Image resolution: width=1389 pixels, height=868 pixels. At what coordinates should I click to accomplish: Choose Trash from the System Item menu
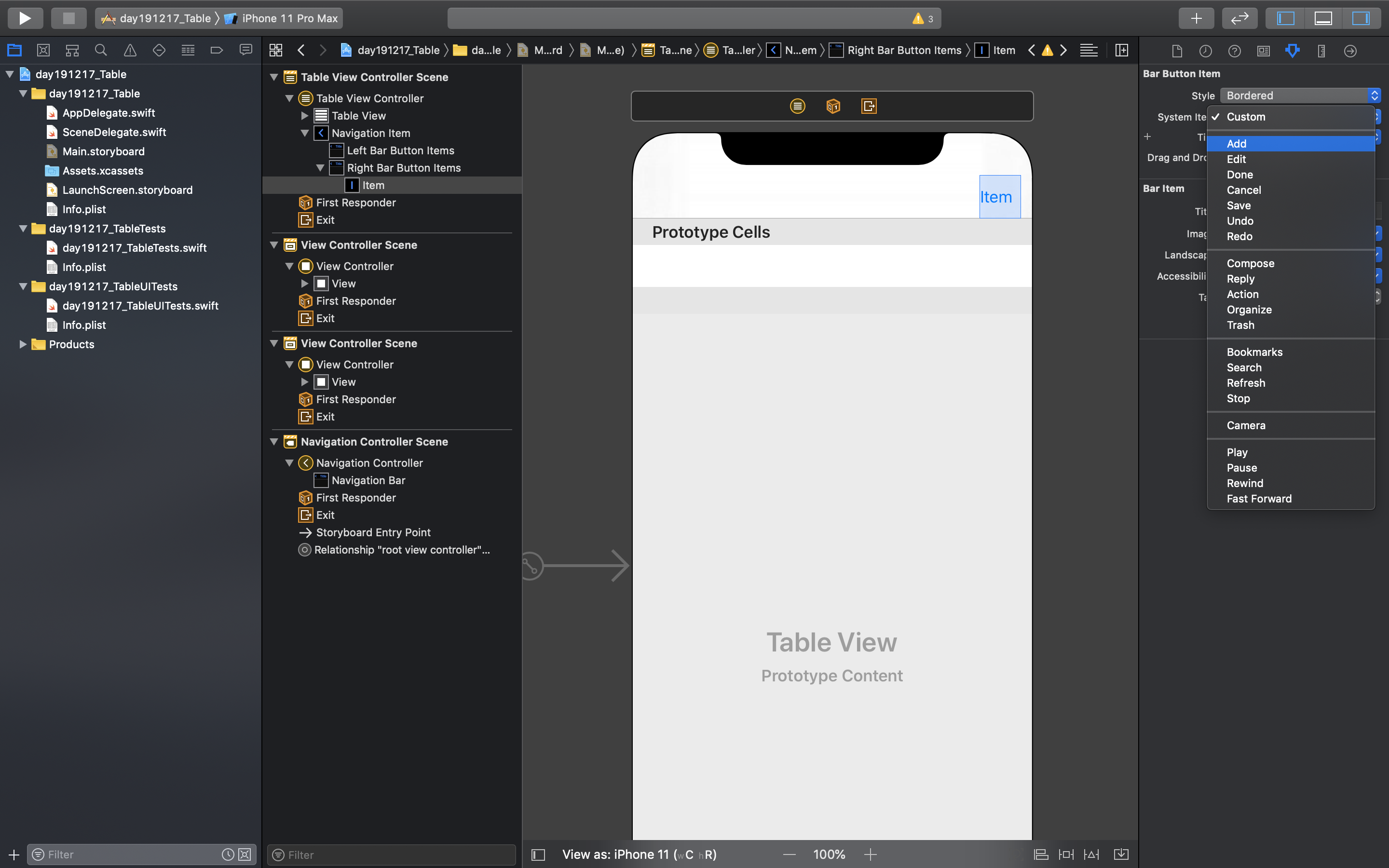click(1240, 325)
